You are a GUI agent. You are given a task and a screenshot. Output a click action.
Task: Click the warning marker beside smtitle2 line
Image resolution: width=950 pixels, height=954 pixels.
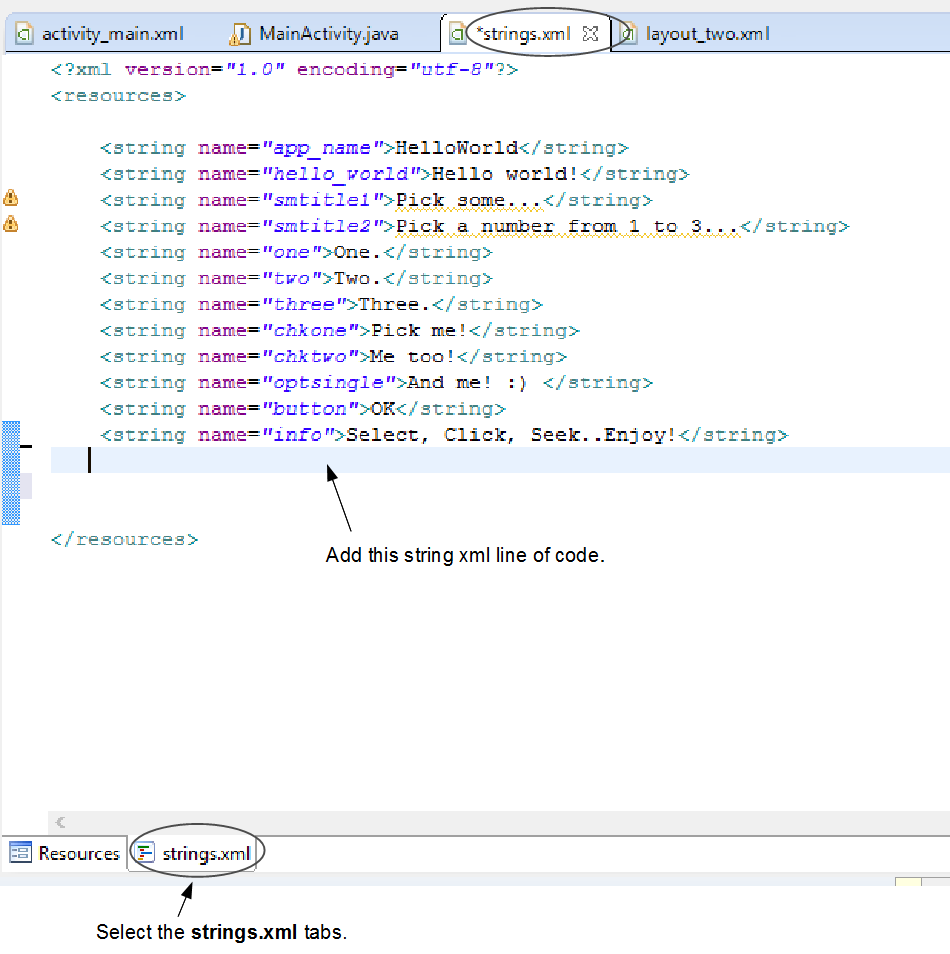[11, 224]
